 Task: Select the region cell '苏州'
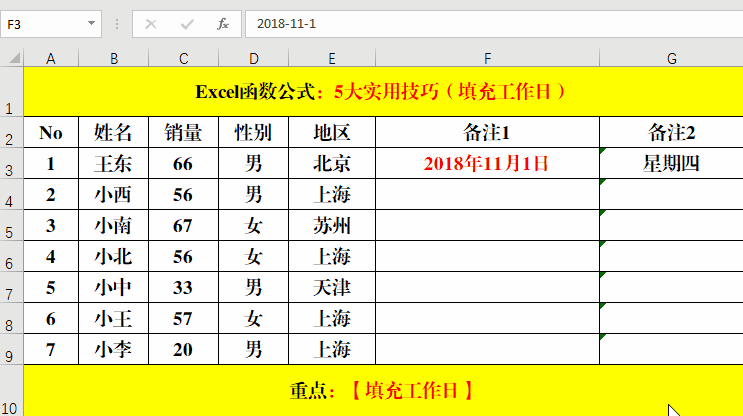332,225
